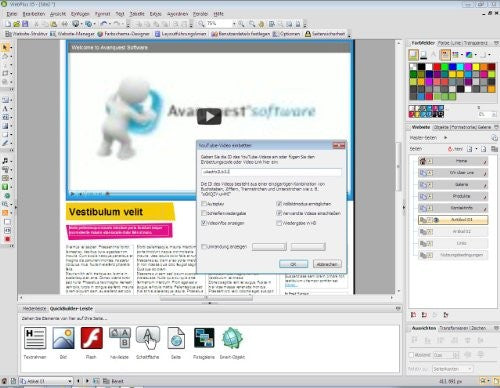Launch the Website-Manager toolbar item
This screenshot has height=388, width=500.
[x=72, y=34]
